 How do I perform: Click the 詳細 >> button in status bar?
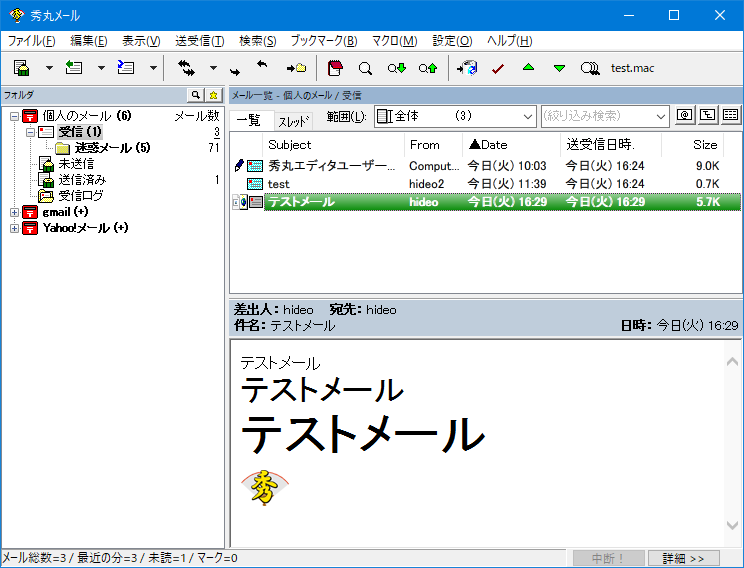click(683, 559)
